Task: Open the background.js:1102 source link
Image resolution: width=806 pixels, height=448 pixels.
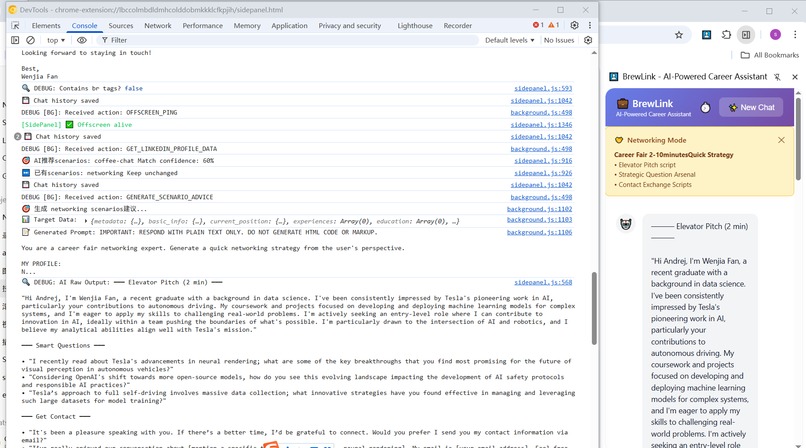Action: pyautogui.click(x=539, y=209)
